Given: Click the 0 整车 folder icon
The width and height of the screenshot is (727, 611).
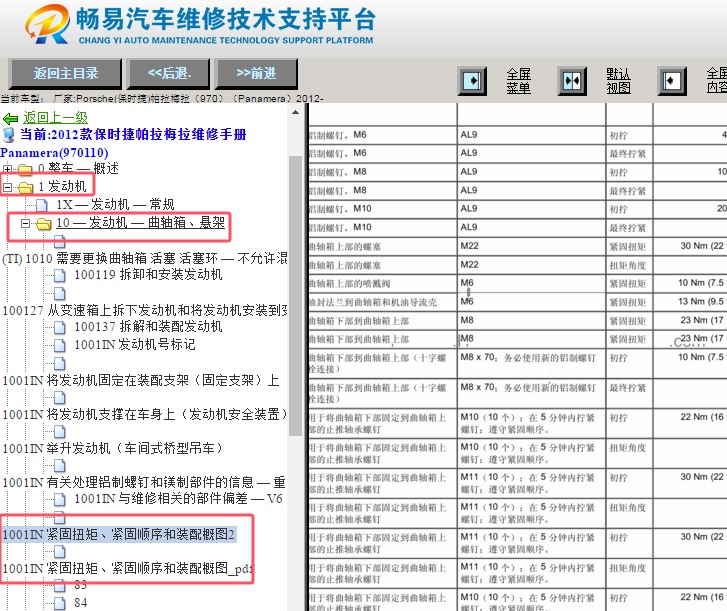Looking at the screenshot, I should click(x=26, y=170).
